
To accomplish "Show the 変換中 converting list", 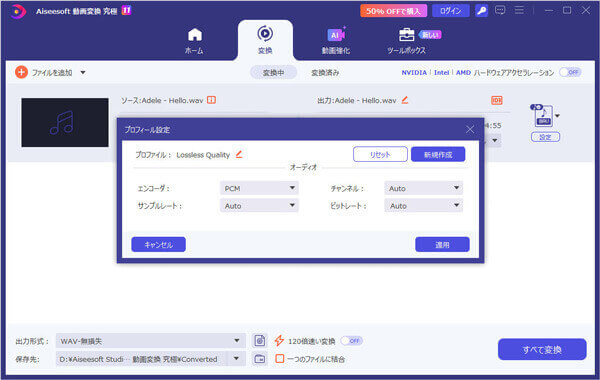I will [x=273, y=73].
